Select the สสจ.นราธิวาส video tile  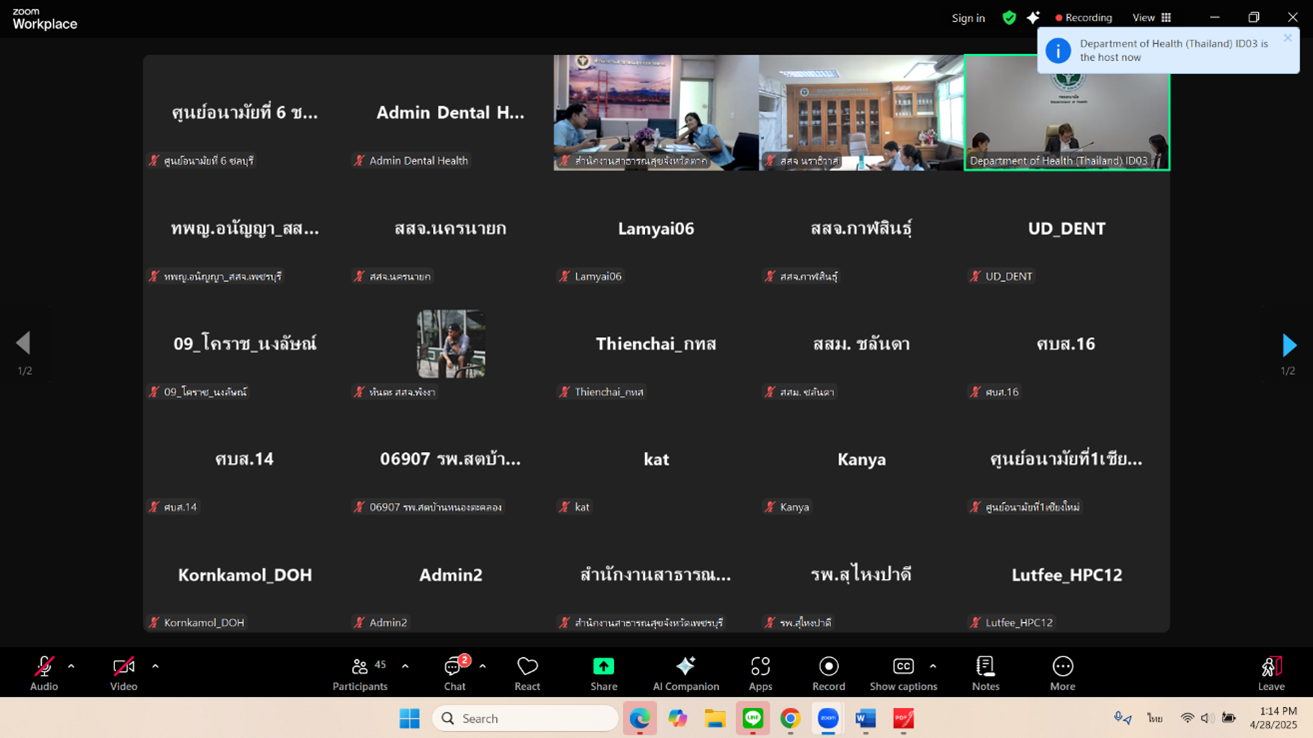[x=861, y=112]
